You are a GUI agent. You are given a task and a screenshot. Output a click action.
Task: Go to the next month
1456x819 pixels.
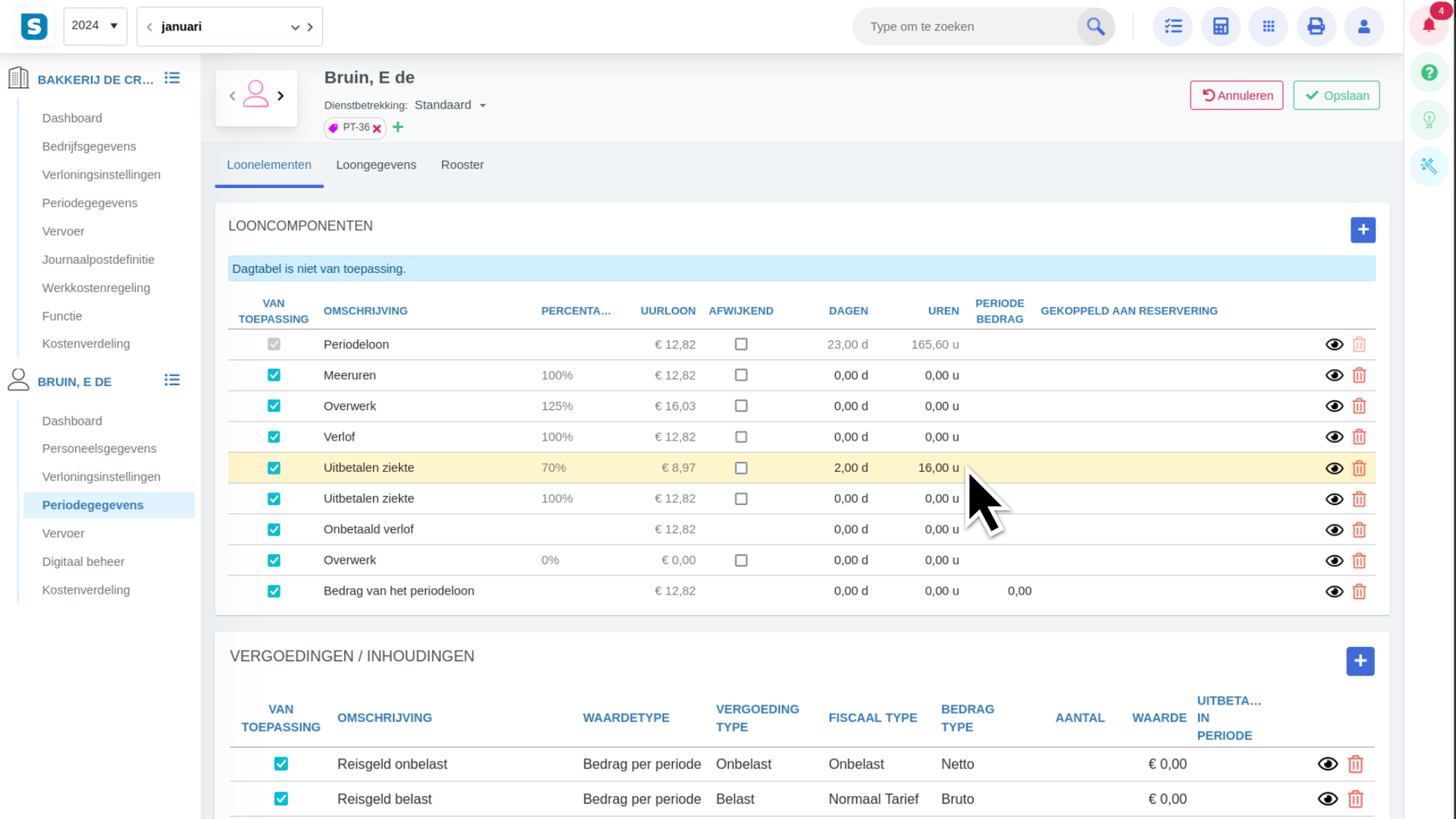point(310,27)
